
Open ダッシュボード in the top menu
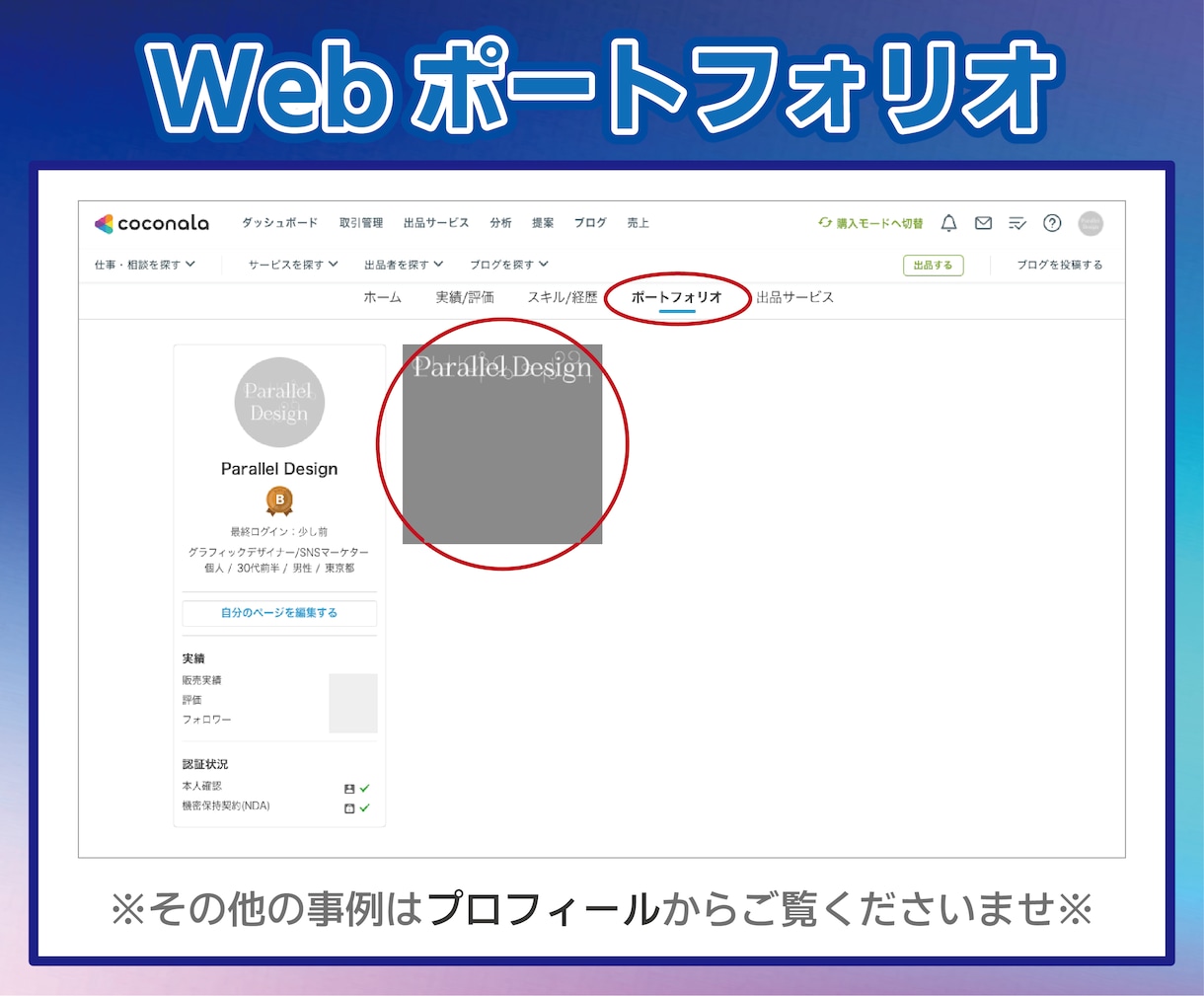coord(280,223)
